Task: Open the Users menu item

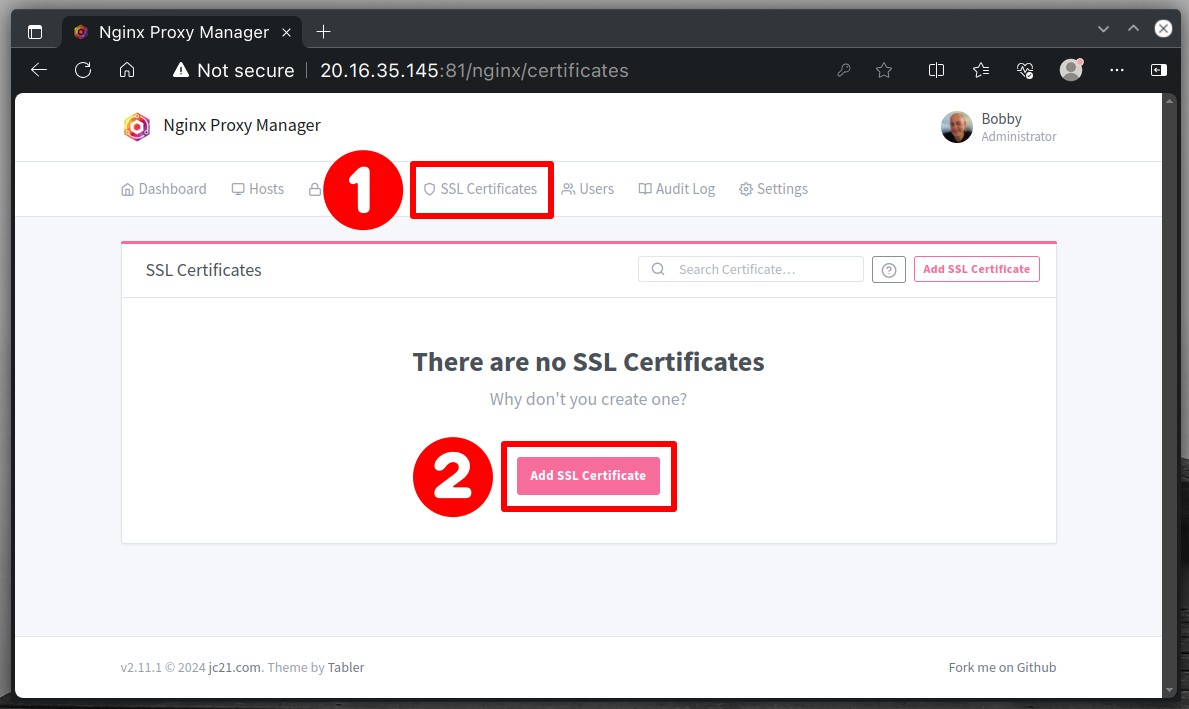Action: tap(588, 189)
